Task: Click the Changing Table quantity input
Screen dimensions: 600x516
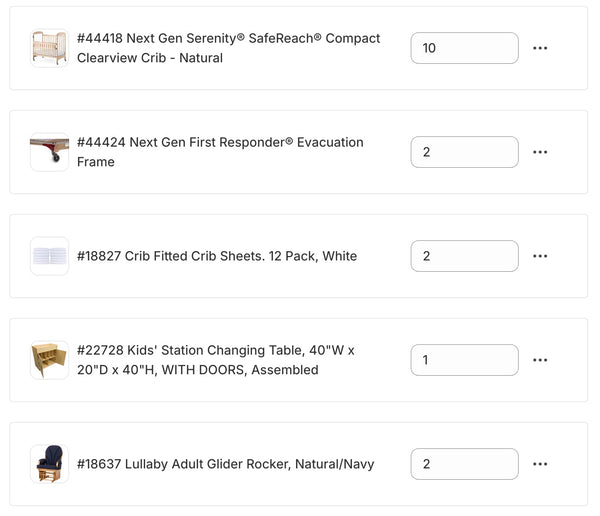Action: (464, 360)
